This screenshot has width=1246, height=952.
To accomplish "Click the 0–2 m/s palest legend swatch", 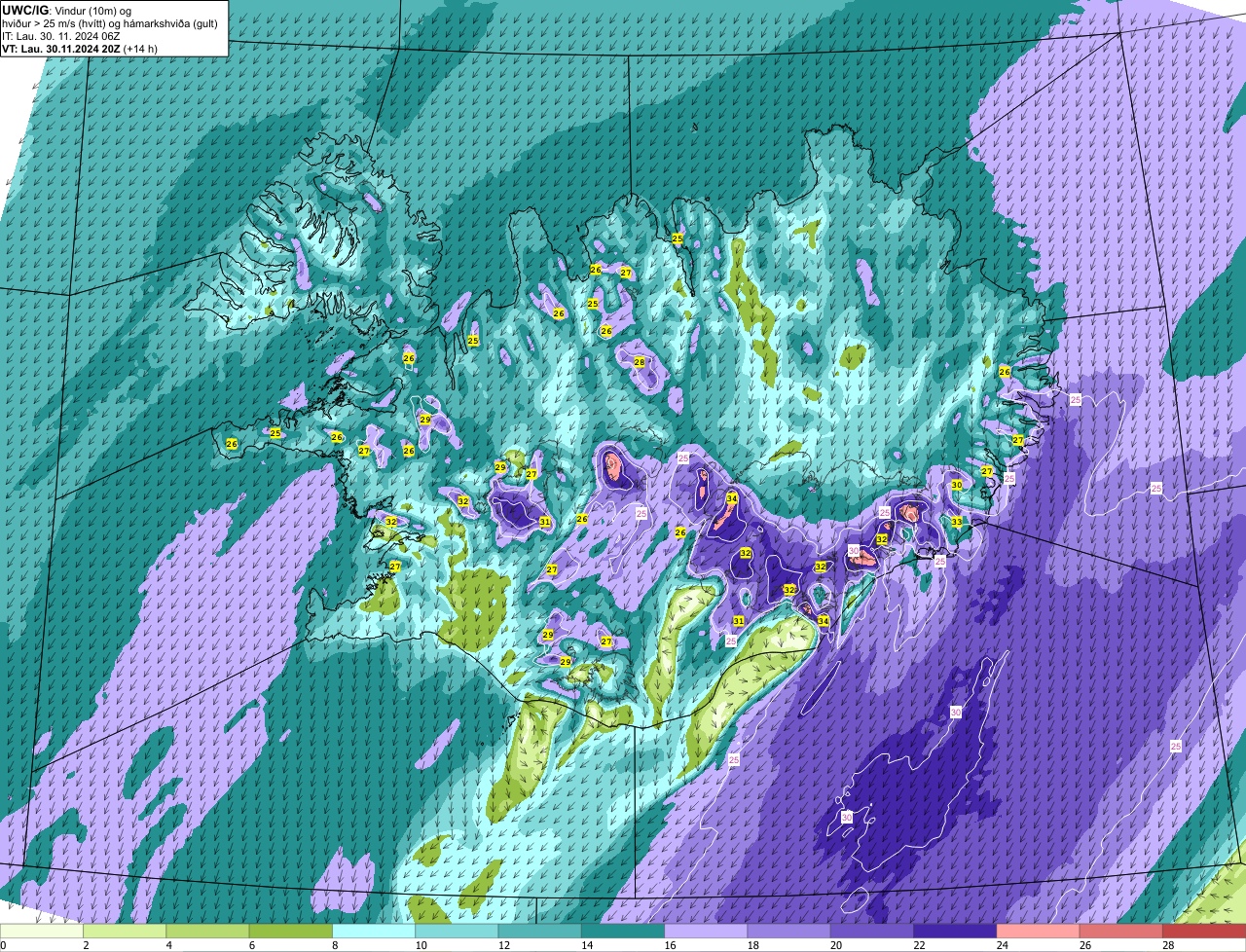I will pyautogui.click(x=42, y=931).
